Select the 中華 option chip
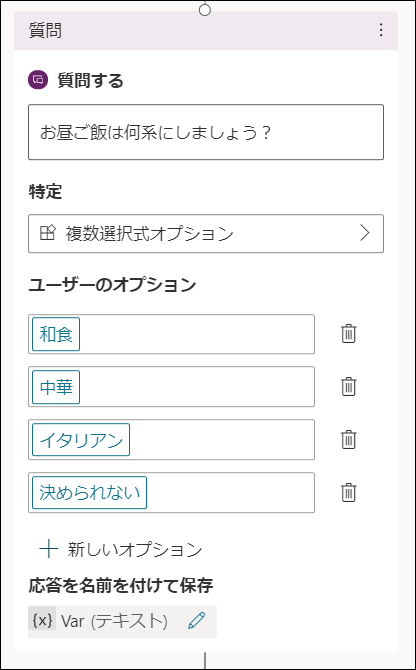 pyautogui.click(x=56, y=387)
